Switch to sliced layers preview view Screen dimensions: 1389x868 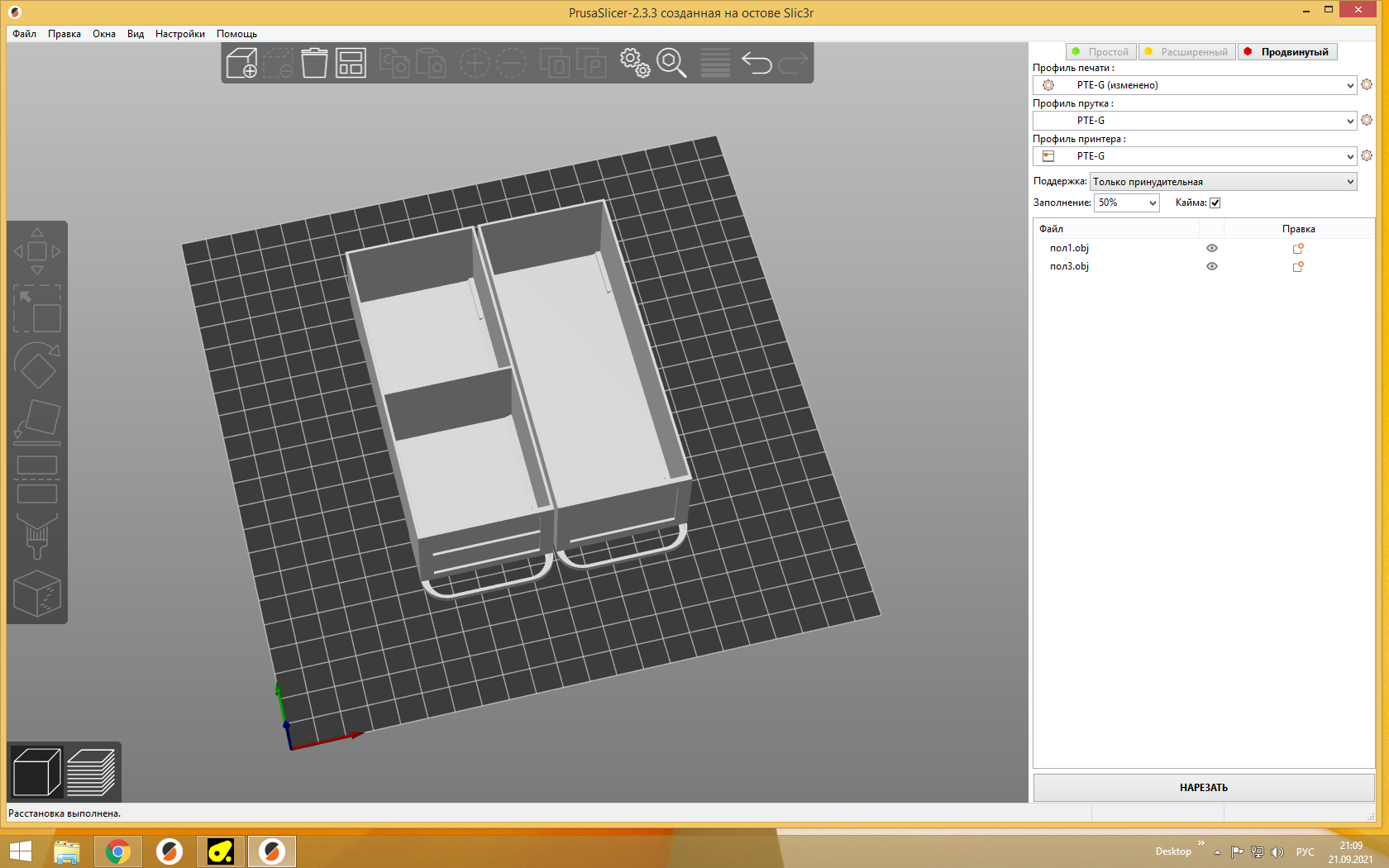click(x=91, y=772)
